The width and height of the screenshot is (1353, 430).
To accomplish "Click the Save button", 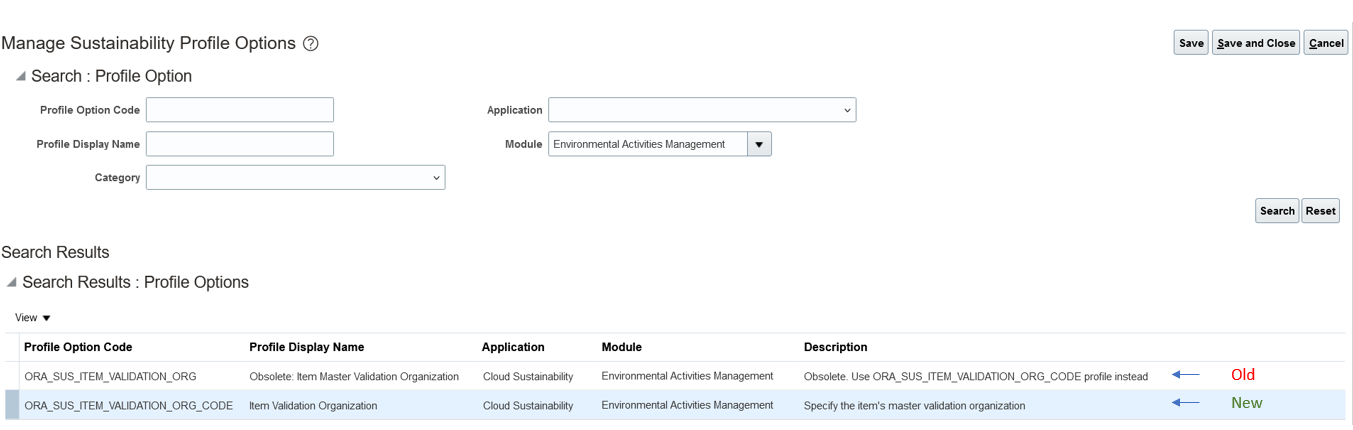I will point(1191,43).
